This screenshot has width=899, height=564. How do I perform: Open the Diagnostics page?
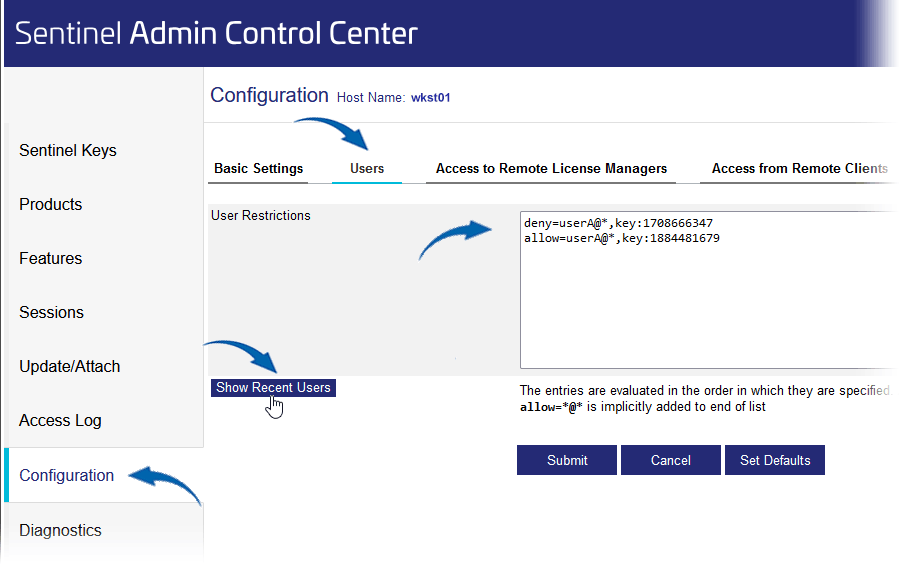(60, 530)
